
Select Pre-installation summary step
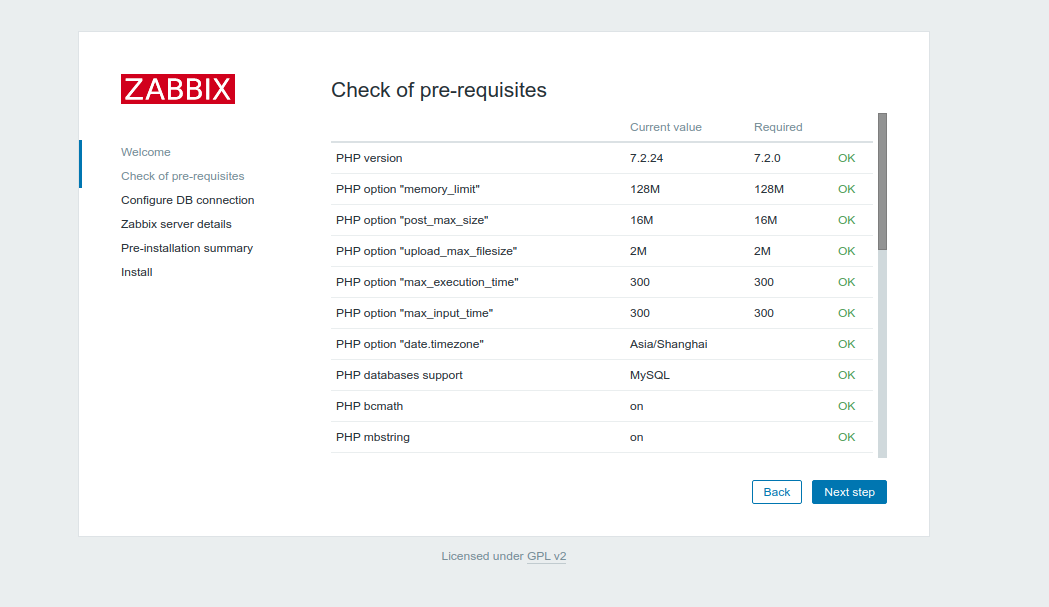187,248
